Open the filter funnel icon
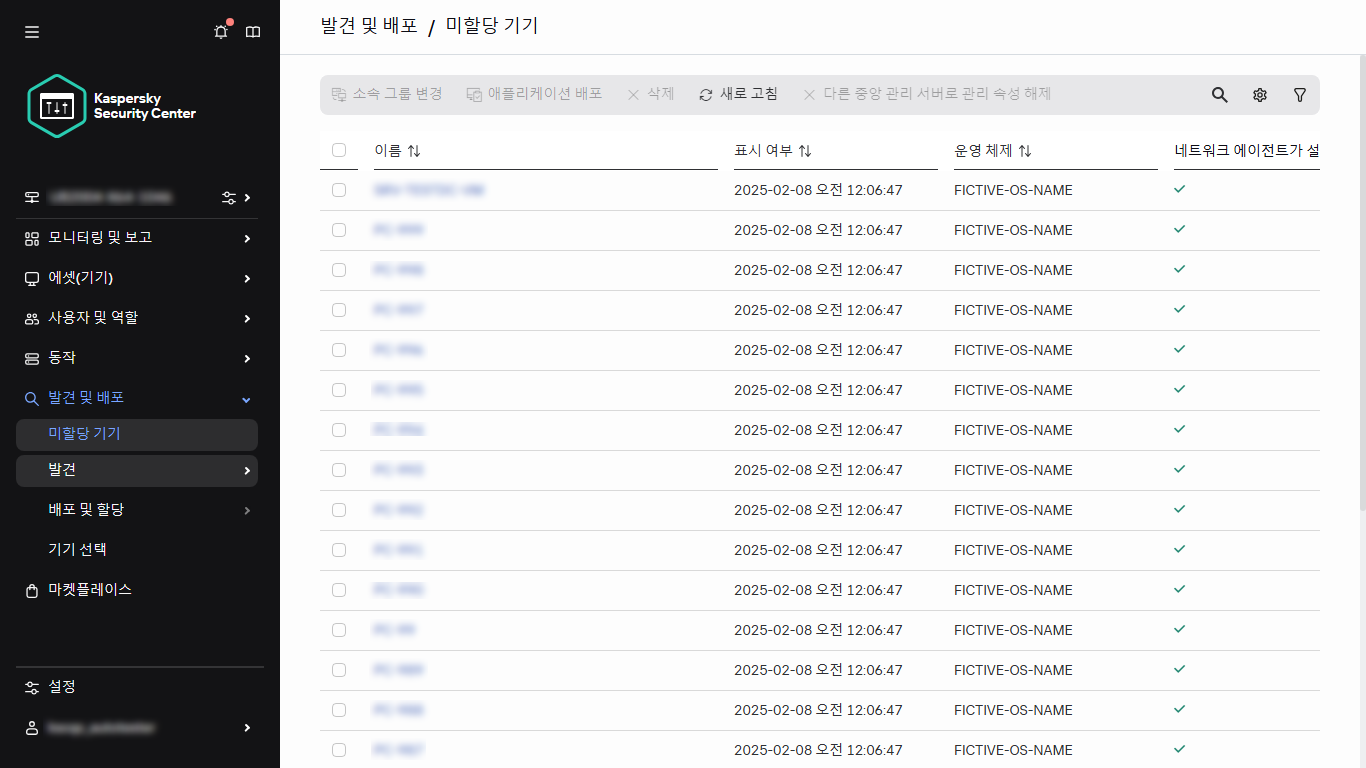The image size is (1366, 768). [x=1299, y=95]
